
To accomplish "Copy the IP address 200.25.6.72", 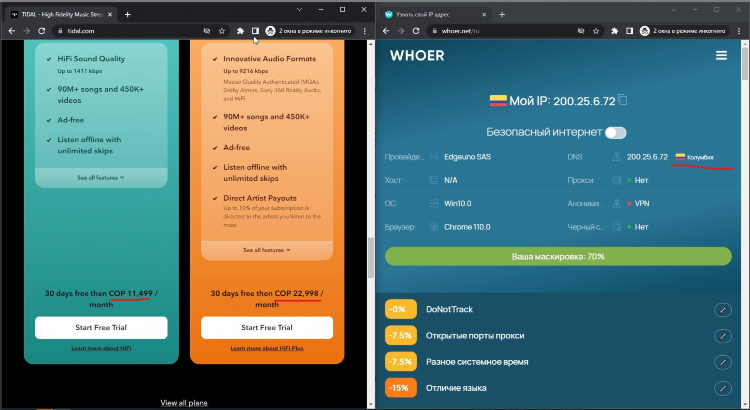I will coord(622,100).
